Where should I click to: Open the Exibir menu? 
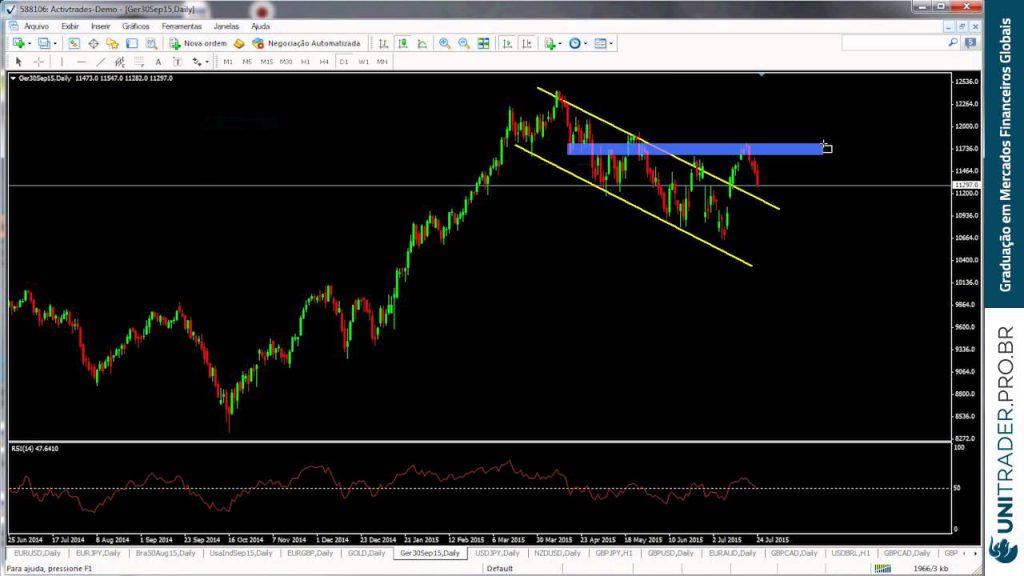coord(70,26)
